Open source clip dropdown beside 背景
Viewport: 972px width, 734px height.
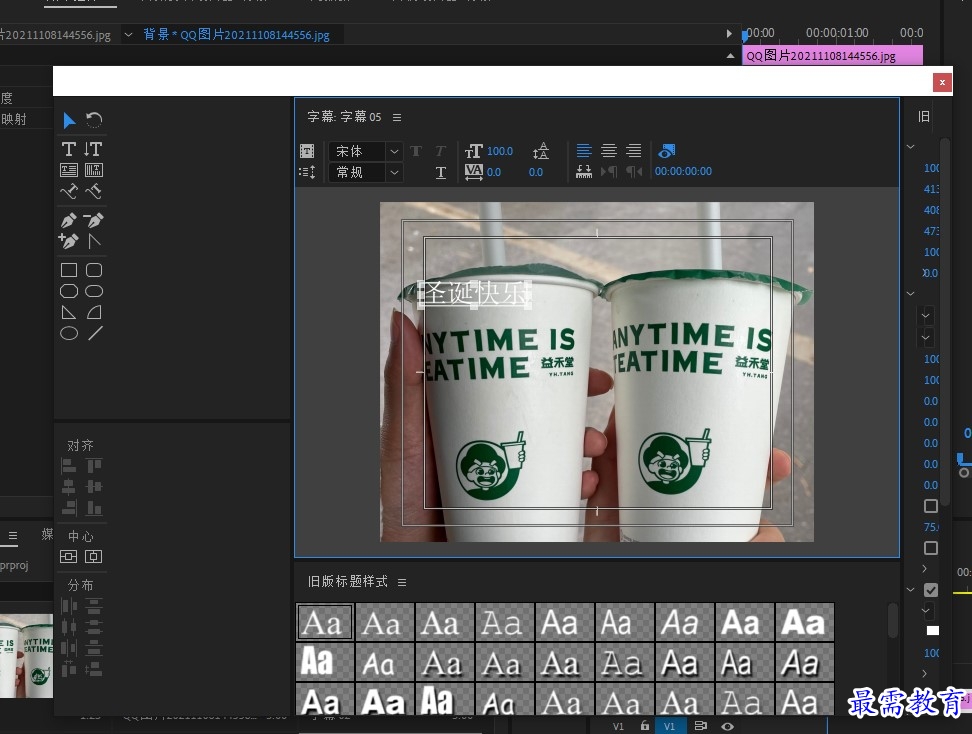[128, 35]
